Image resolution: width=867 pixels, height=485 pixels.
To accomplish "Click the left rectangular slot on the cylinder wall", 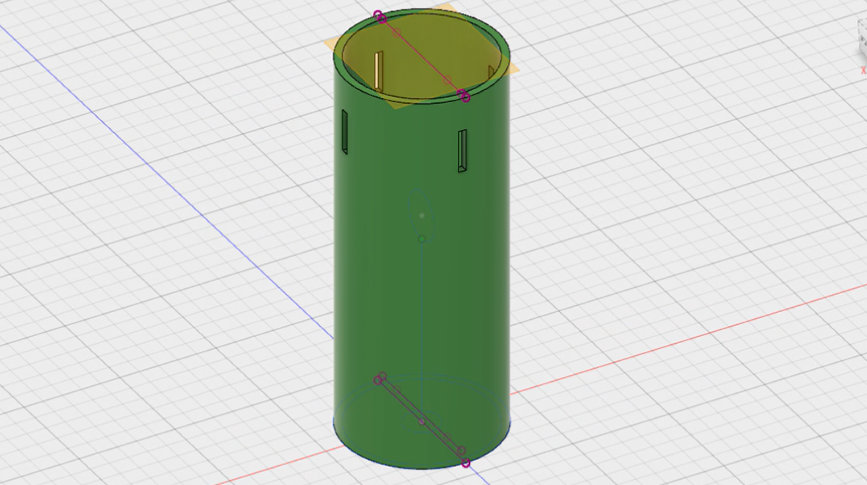I will coord(344,132).
